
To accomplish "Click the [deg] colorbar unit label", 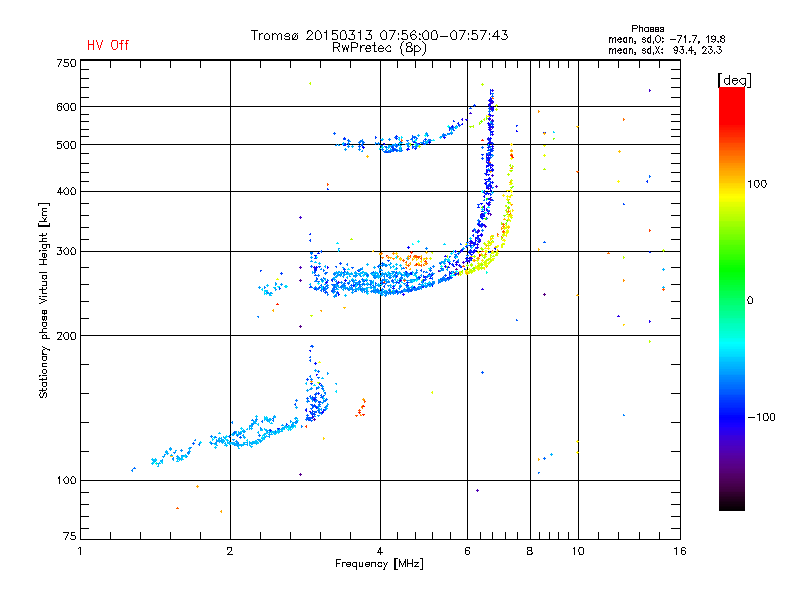I will tap(734, 80).
